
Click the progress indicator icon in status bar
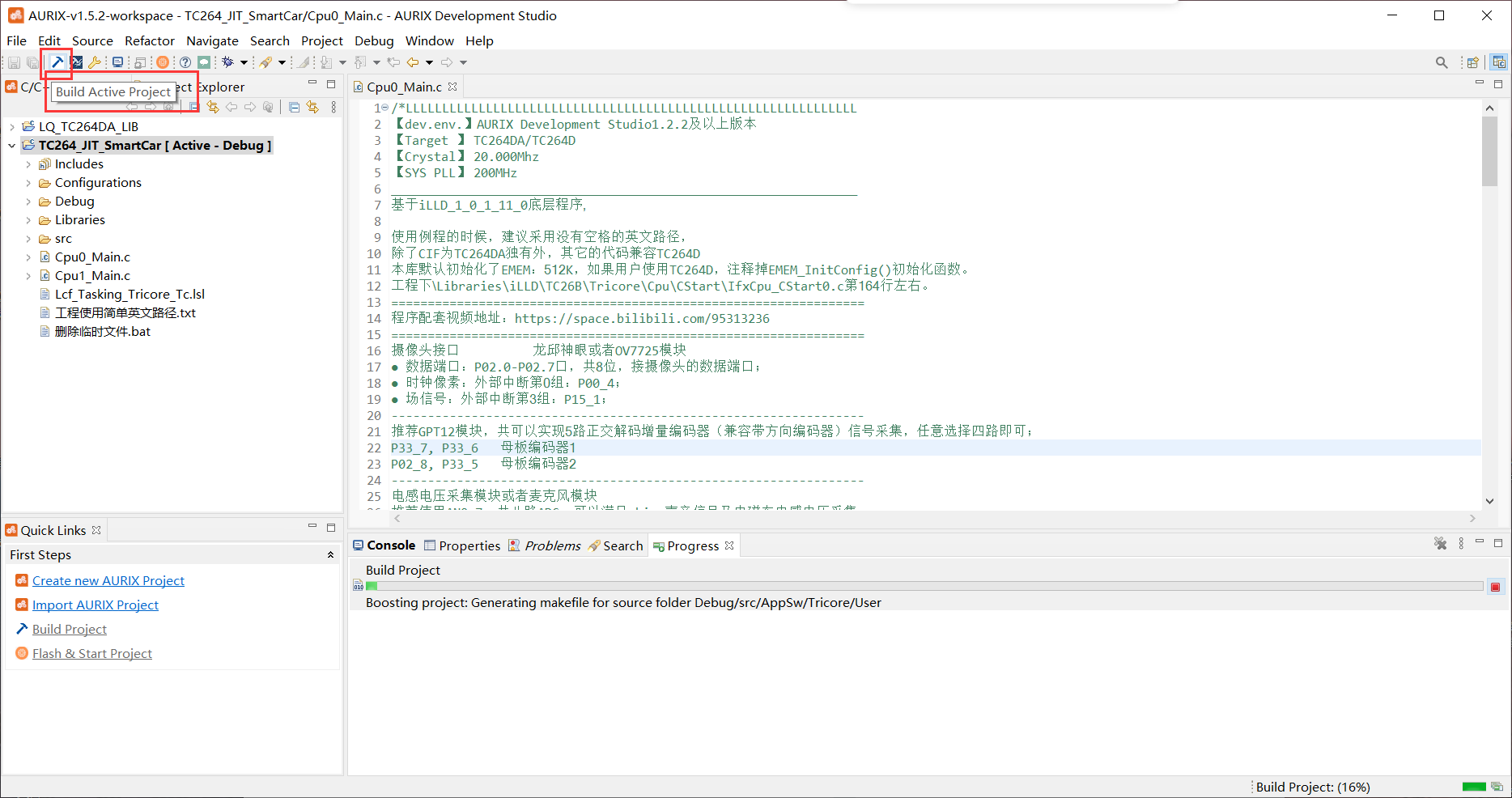tap(1497, 787)
